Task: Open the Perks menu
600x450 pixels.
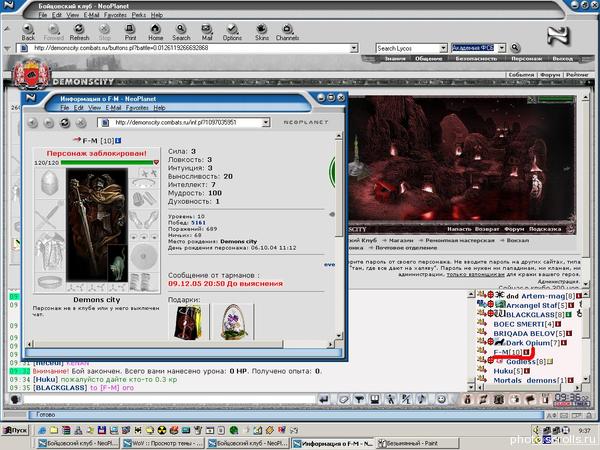Action: click(x=139, y=15)
